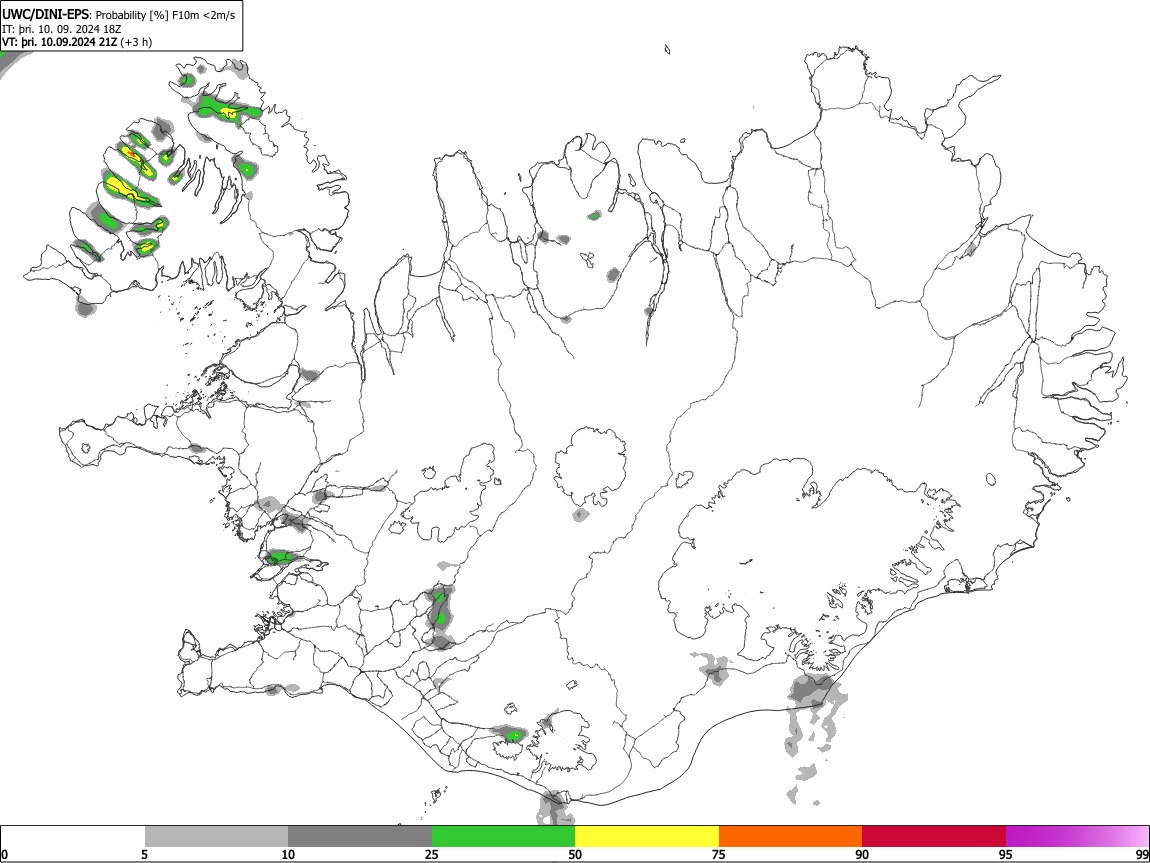
Task: Click the green 25–50% legend swatch
Action: (503, 837)
